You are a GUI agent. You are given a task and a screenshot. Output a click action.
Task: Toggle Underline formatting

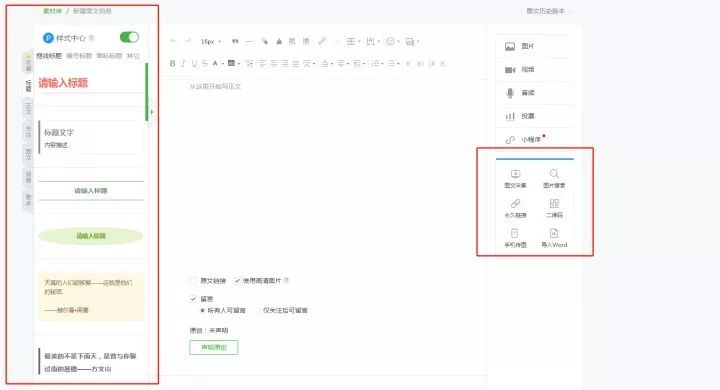pos(194,63)
